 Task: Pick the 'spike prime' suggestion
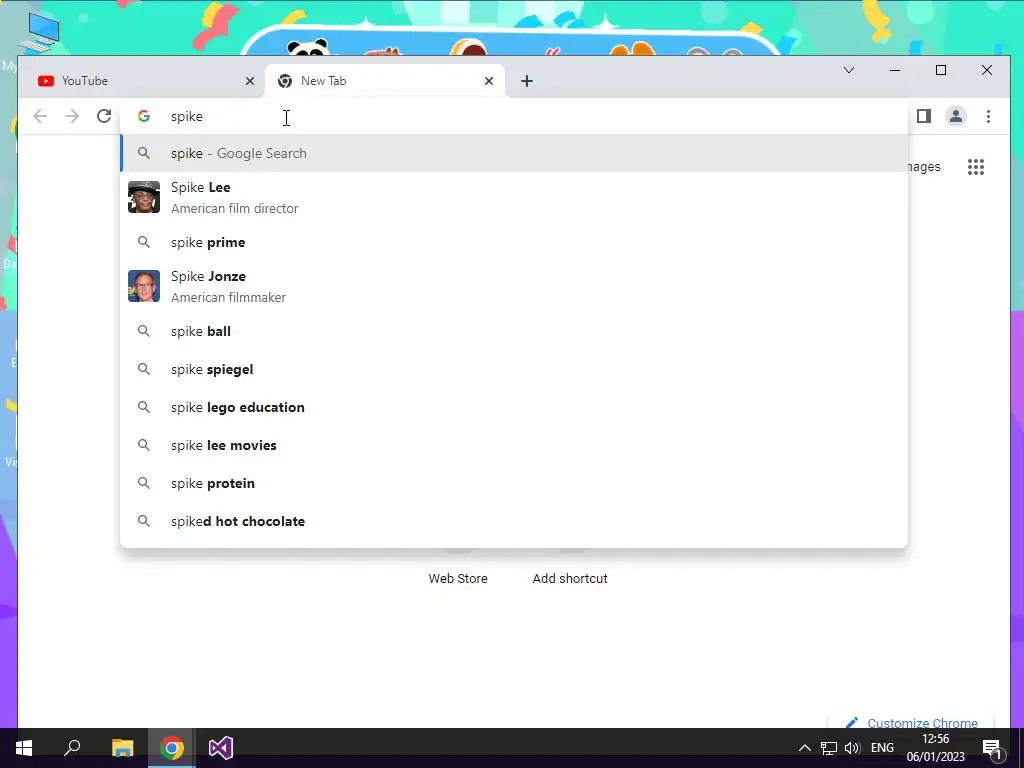514,242
